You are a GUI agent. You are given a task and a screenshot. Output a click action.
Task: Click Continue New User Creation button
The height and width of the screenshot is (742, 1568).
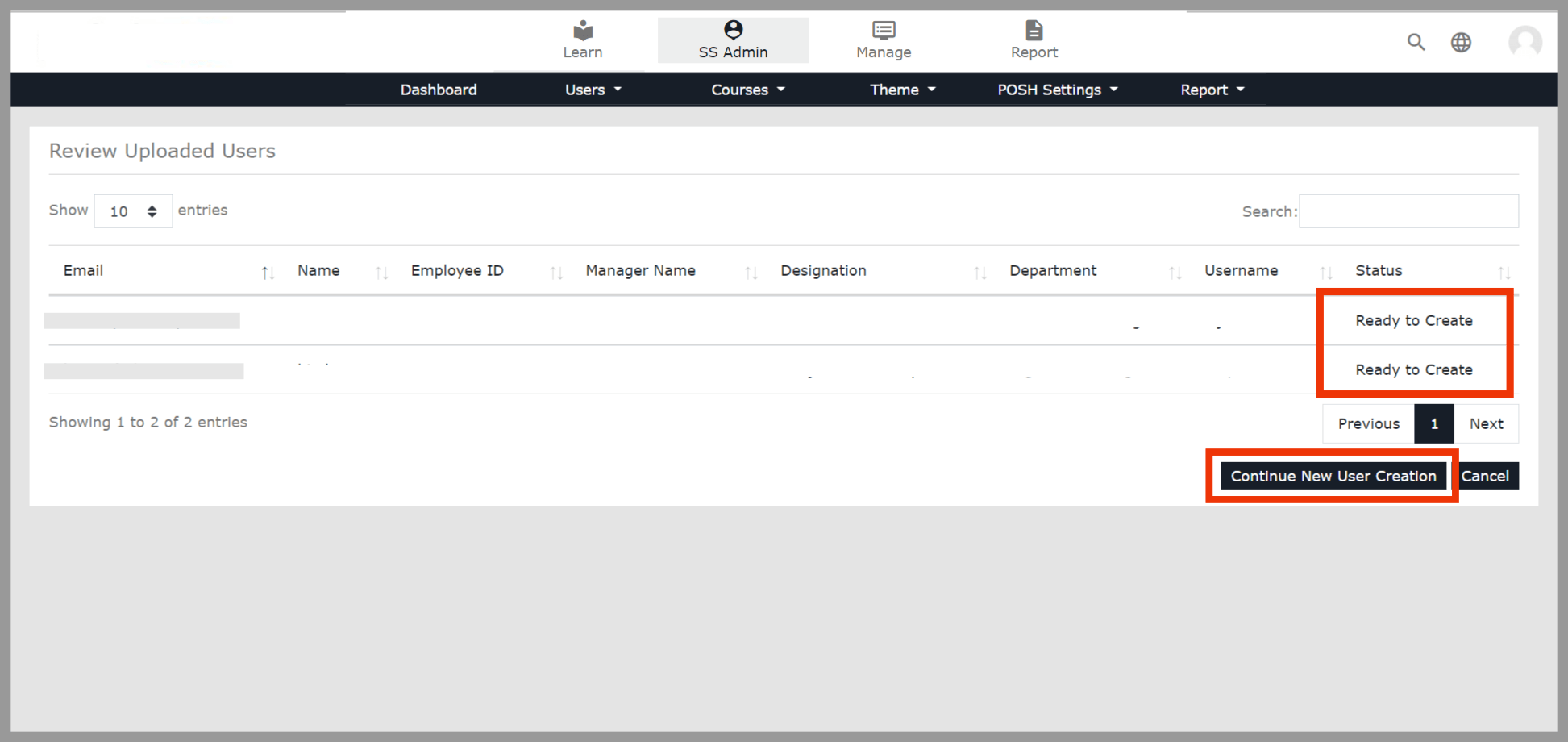[1333, 476]
